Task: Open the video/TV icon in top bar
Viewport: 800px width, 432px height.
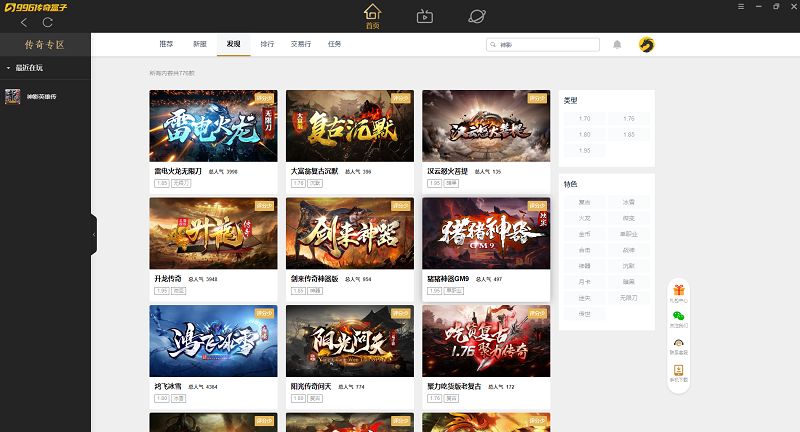Action: coord(424,16)
